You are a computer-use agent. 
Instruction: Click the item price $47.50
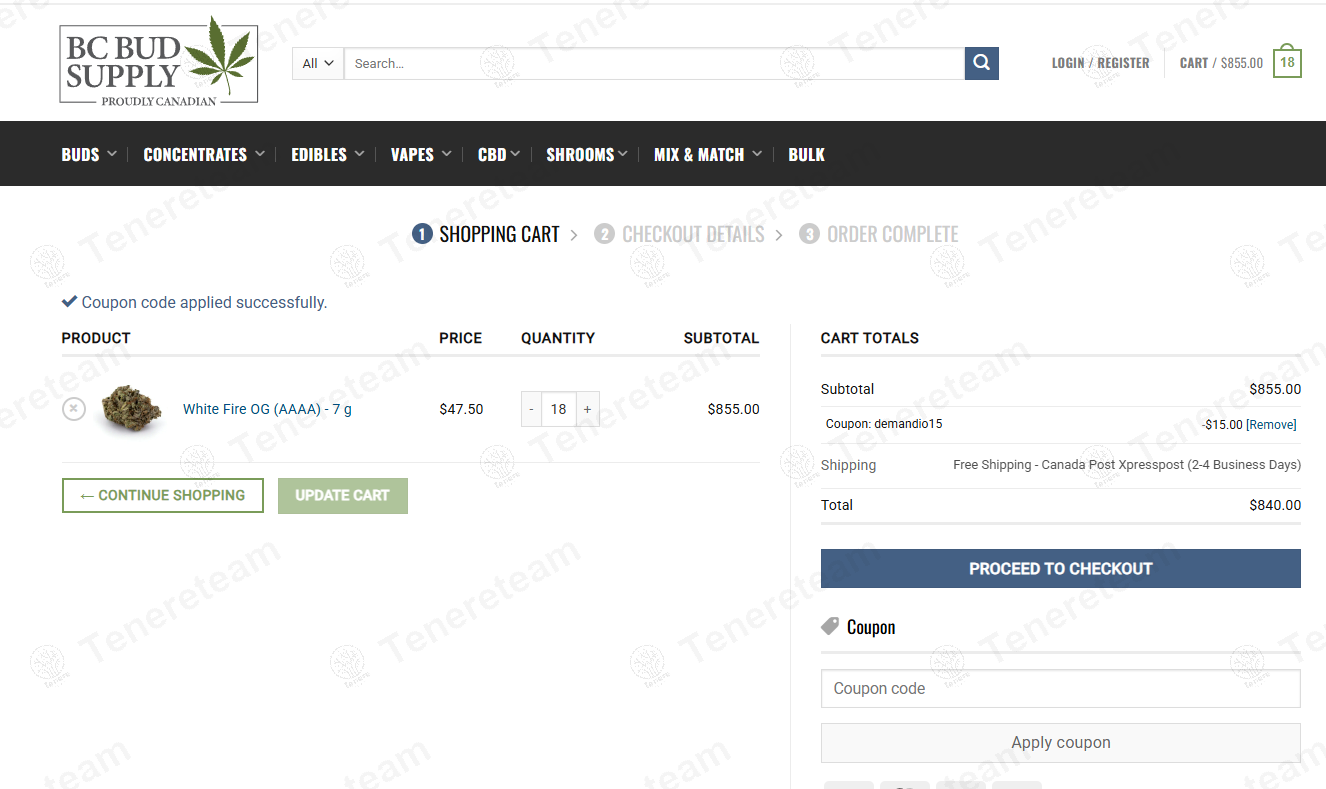click(461, 409)
